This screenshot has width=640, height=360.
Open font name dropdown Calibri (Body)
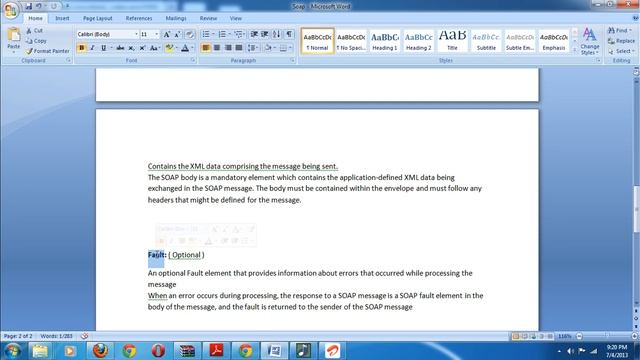point(136,34)
